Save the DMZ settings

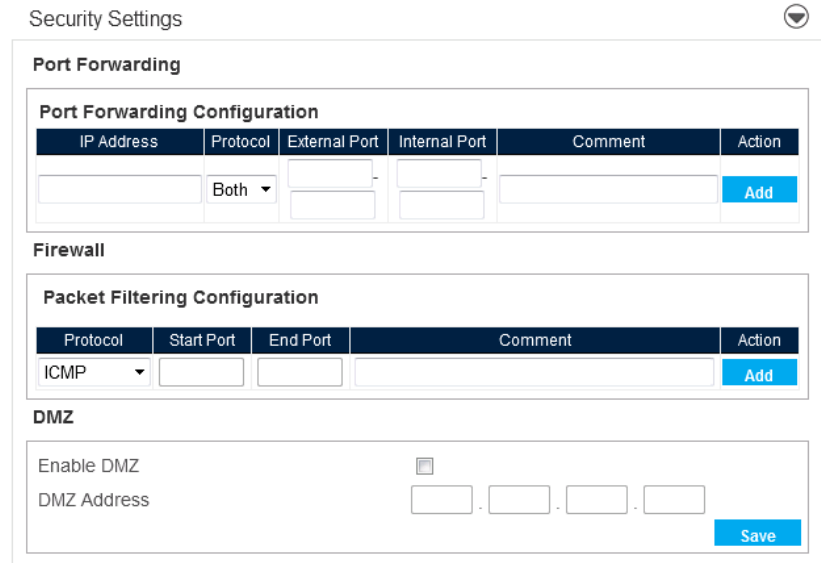click(758, 534)
